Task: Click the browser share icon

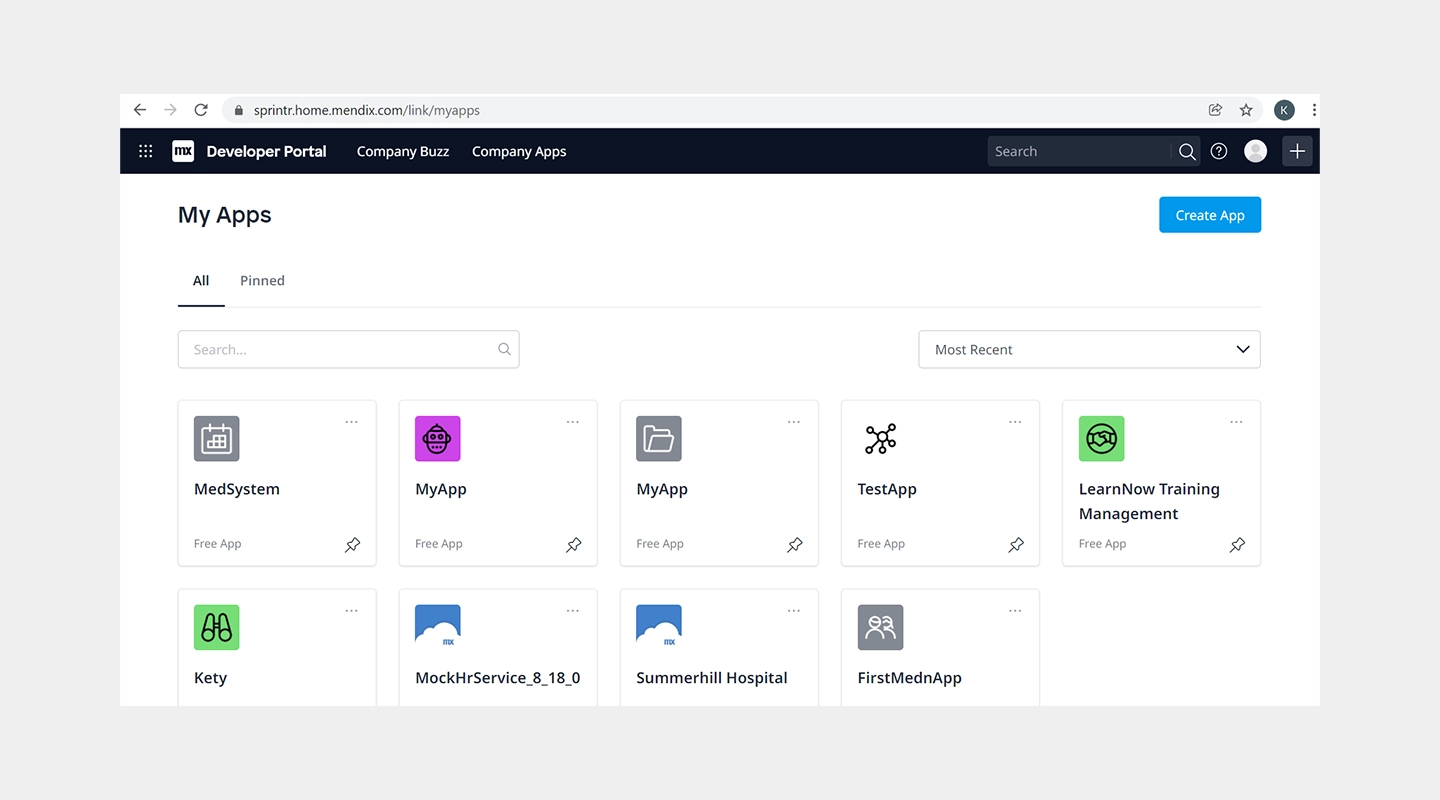Action: 1215,110
